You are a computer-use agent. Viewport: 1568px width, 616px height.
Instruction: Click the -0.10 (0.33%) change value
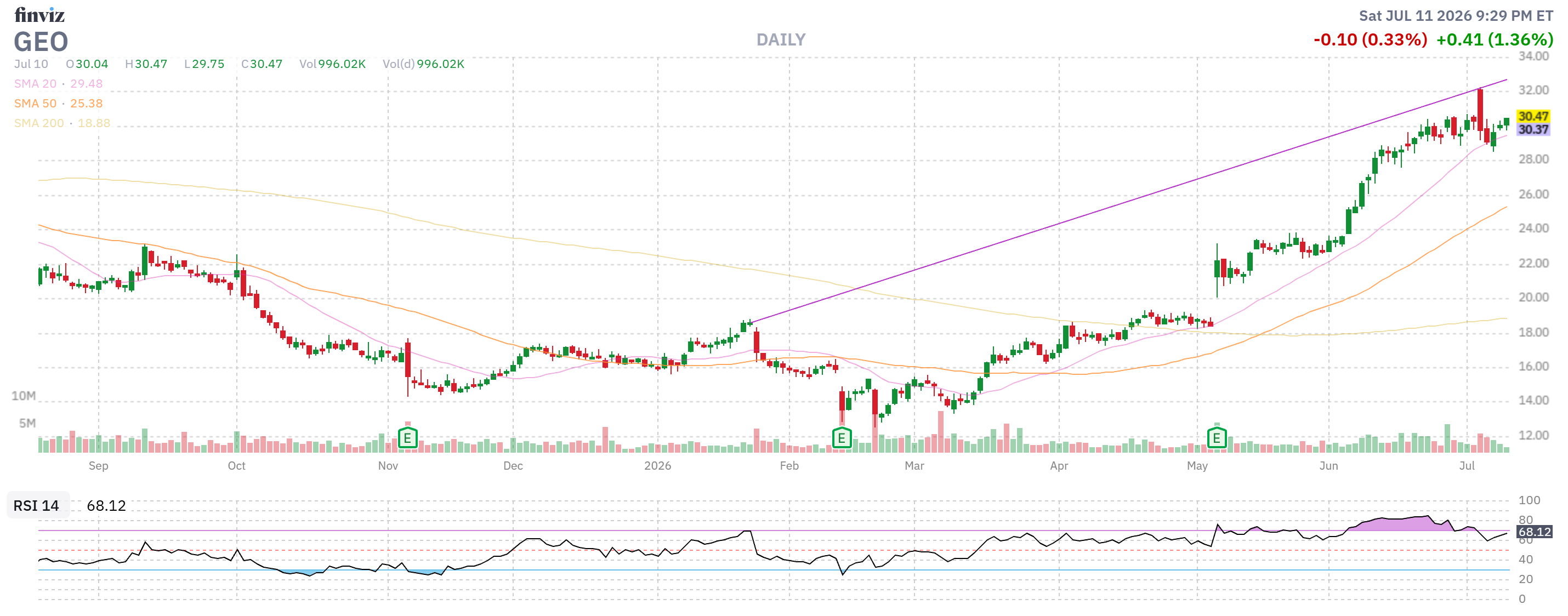pos(1370,39)
